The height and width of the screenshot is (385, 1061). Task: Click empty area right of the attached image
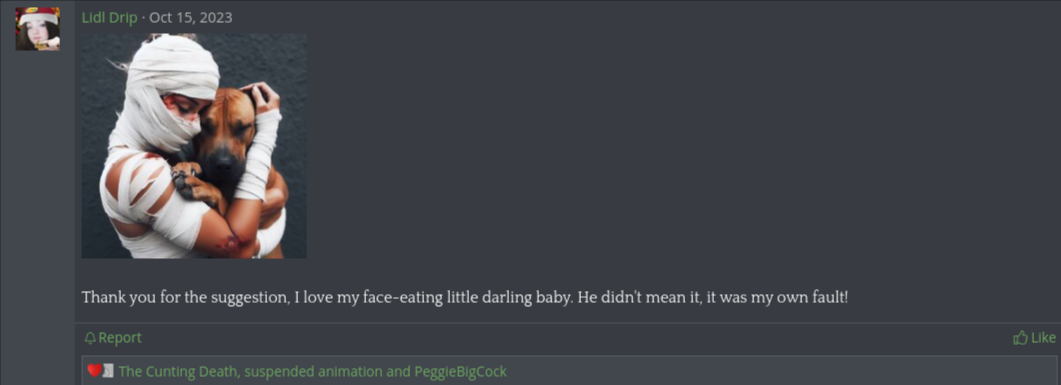pos(677,146)
